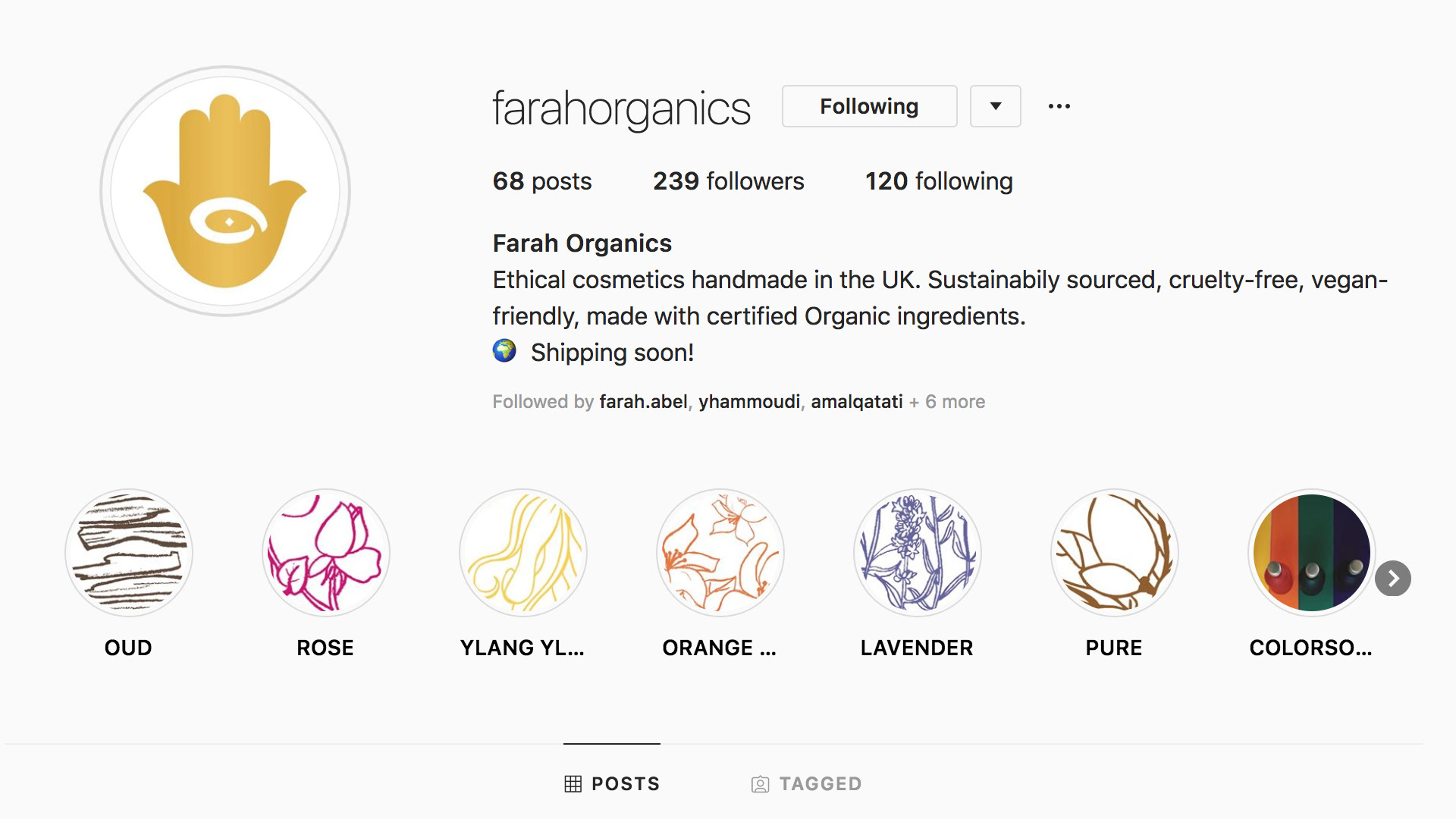
Task: View the 239 followers list
Action: (x=728, y=181)
